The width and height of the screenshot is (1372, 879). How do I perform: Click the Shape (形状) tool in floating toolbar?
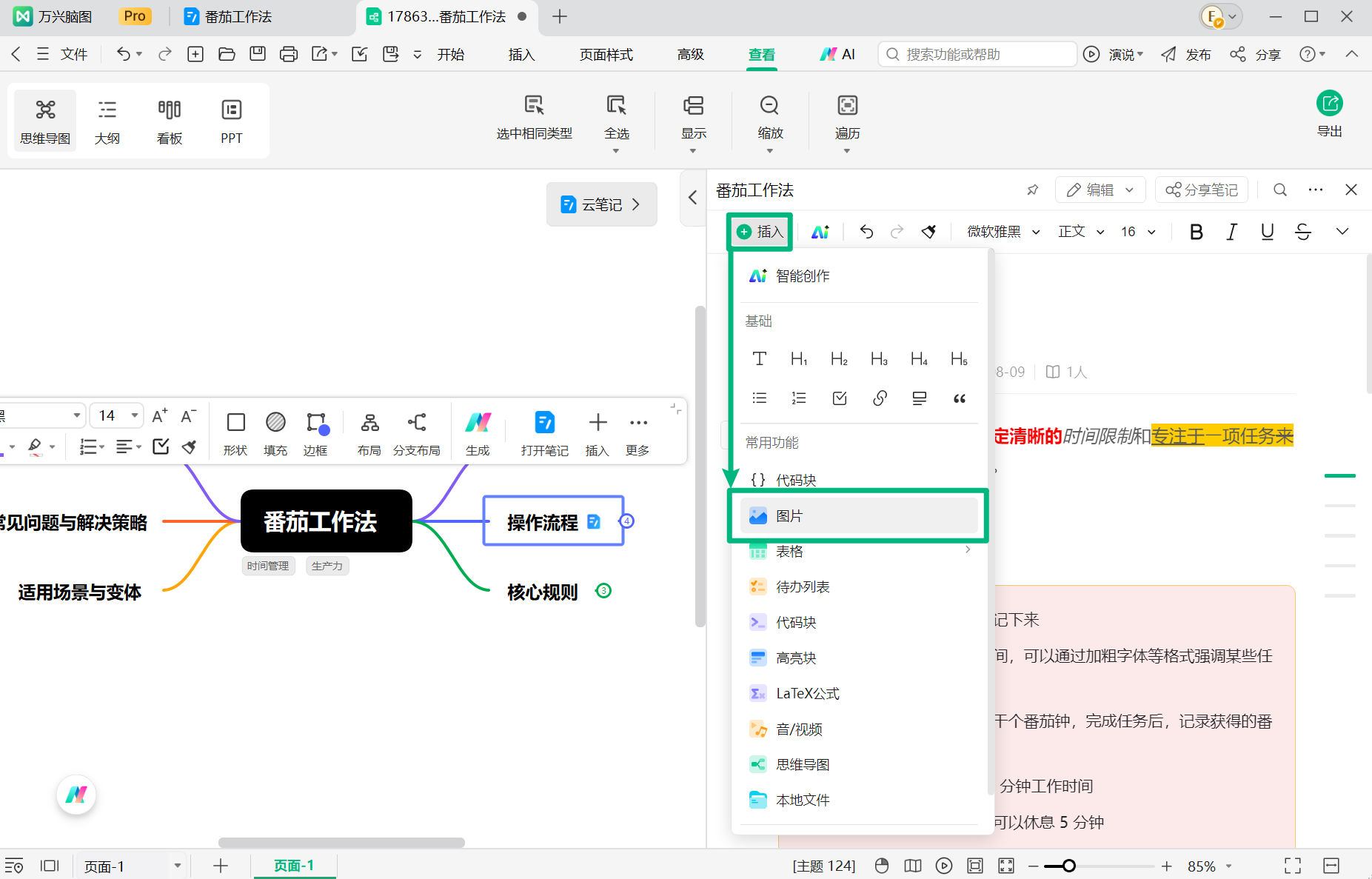235,432
